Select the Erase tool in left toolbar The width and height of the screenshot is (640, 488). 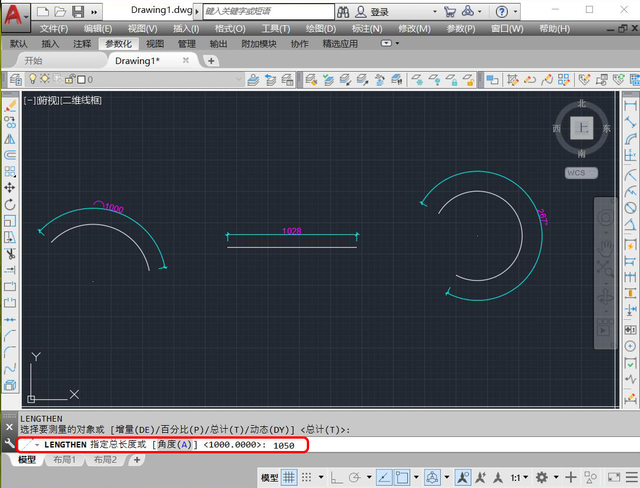click(10, 106)
